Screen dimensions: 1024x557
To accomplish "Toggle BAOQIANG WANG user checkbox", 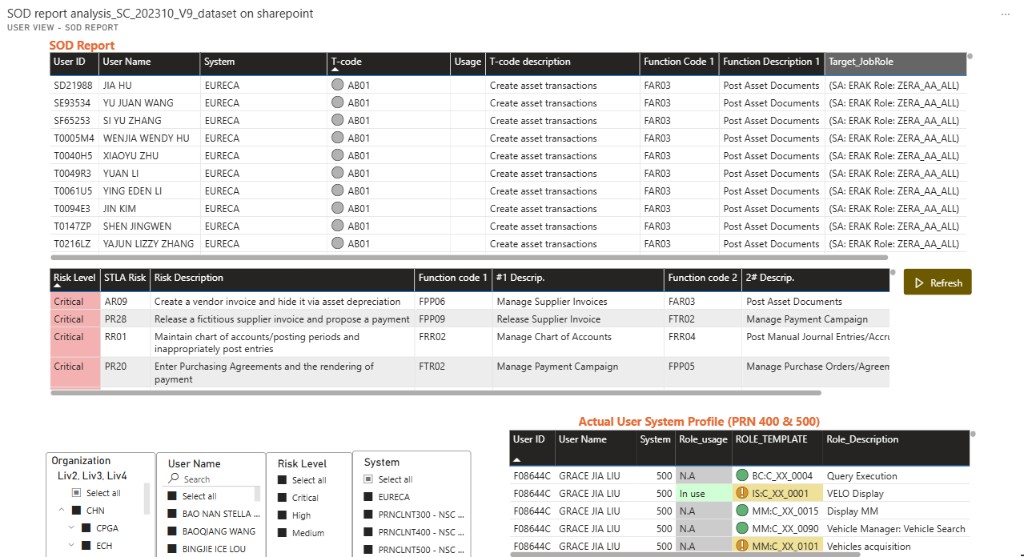I will pyautogui.click(x=172, y=531).
